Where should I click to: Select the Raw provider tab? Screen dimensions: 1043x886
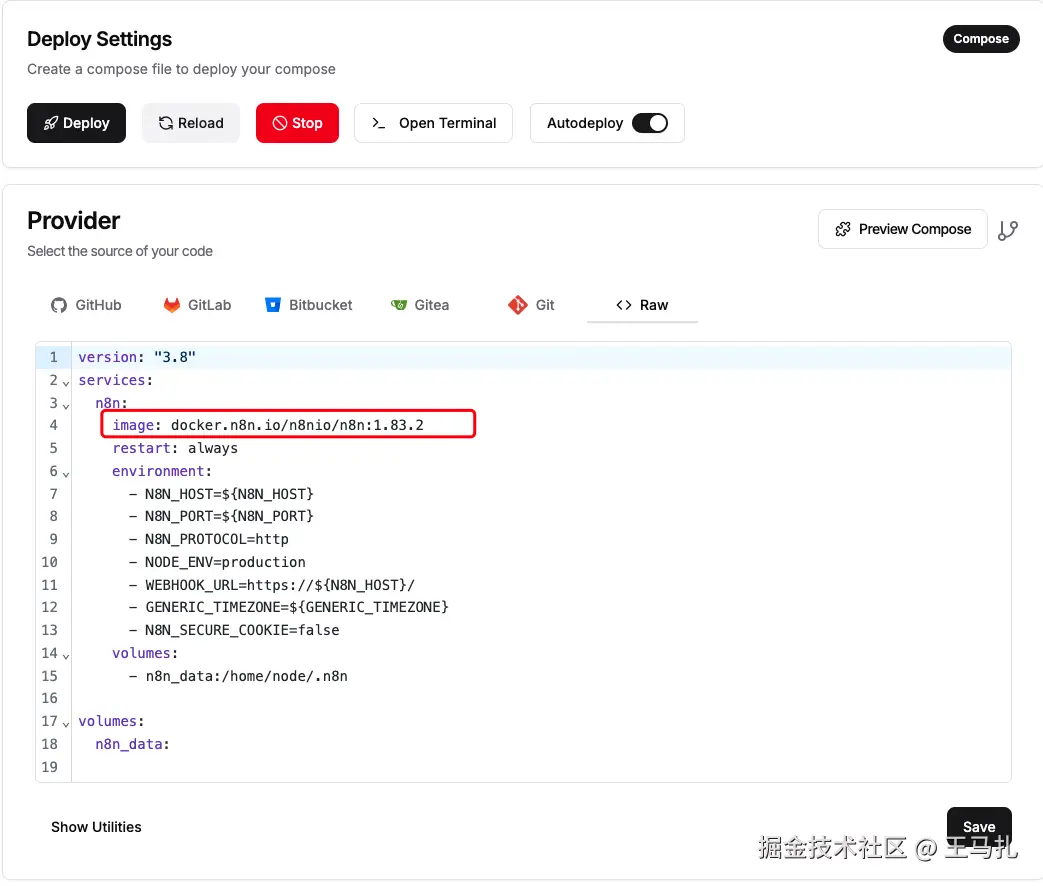(x=642, y=305)
